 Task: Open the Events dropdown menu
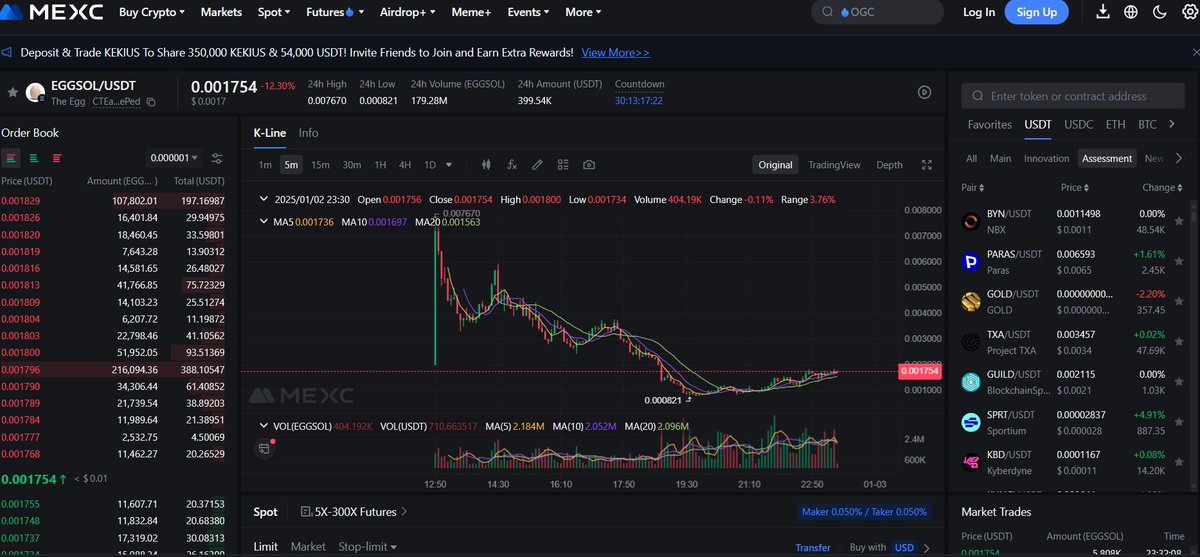[529, 12]
